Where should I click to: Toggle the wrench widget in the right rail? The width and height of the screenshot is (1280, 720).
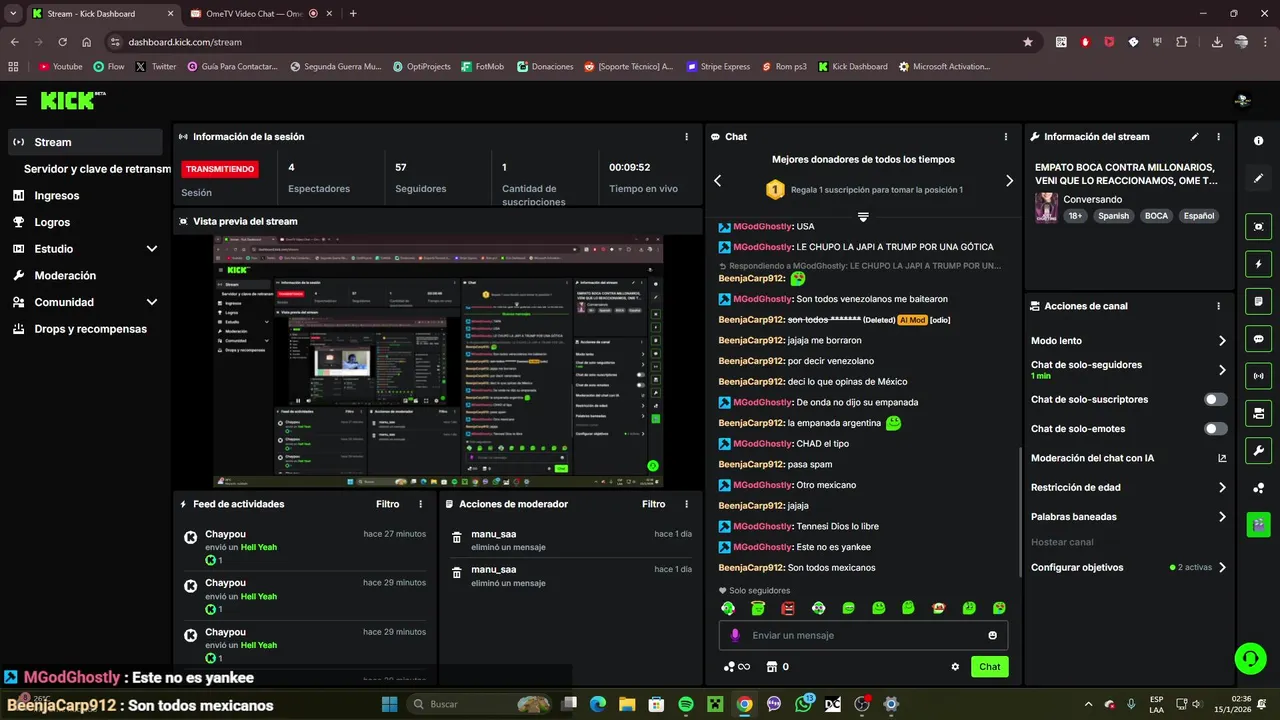click(1258, 450)
